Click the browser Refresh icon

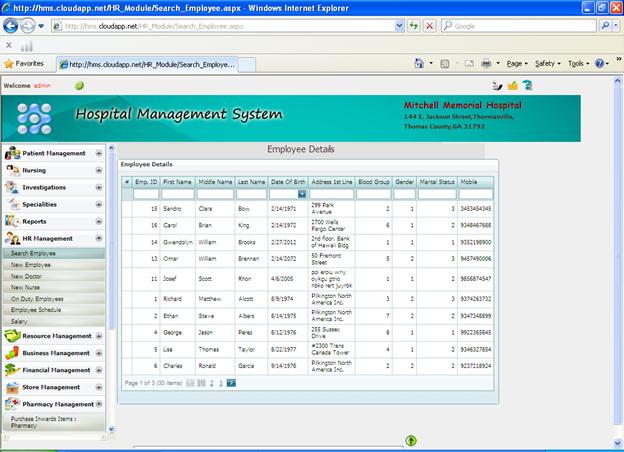click(414, 26)
